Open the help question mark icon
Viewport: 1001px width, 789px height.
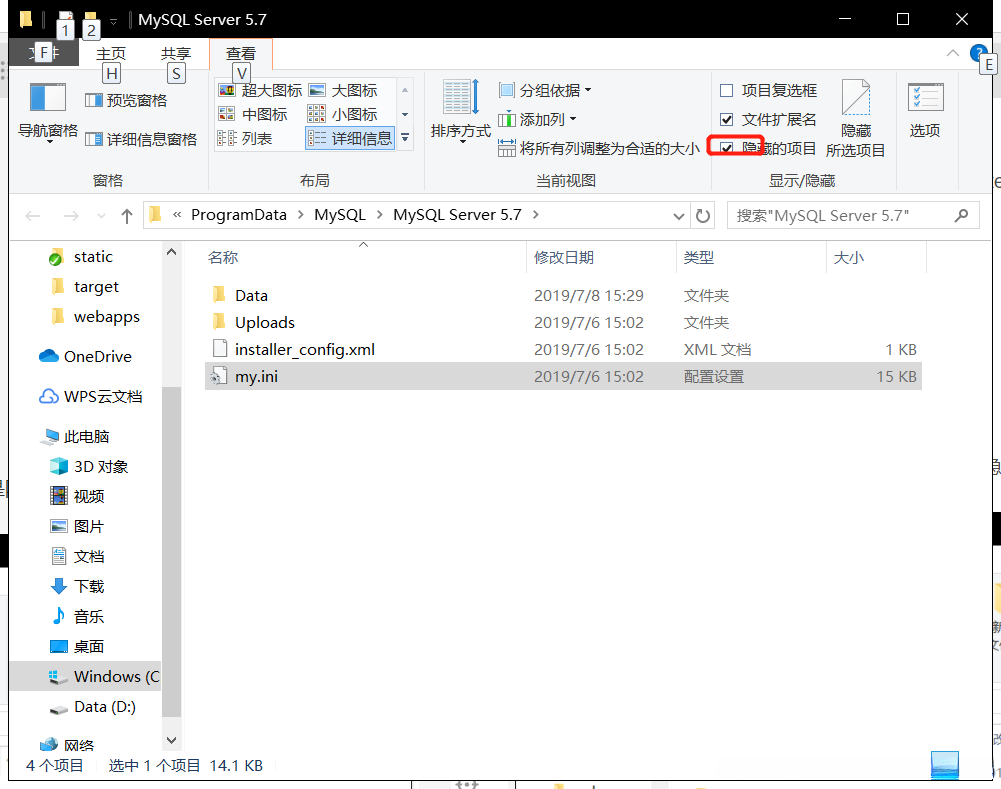[978, 53]
